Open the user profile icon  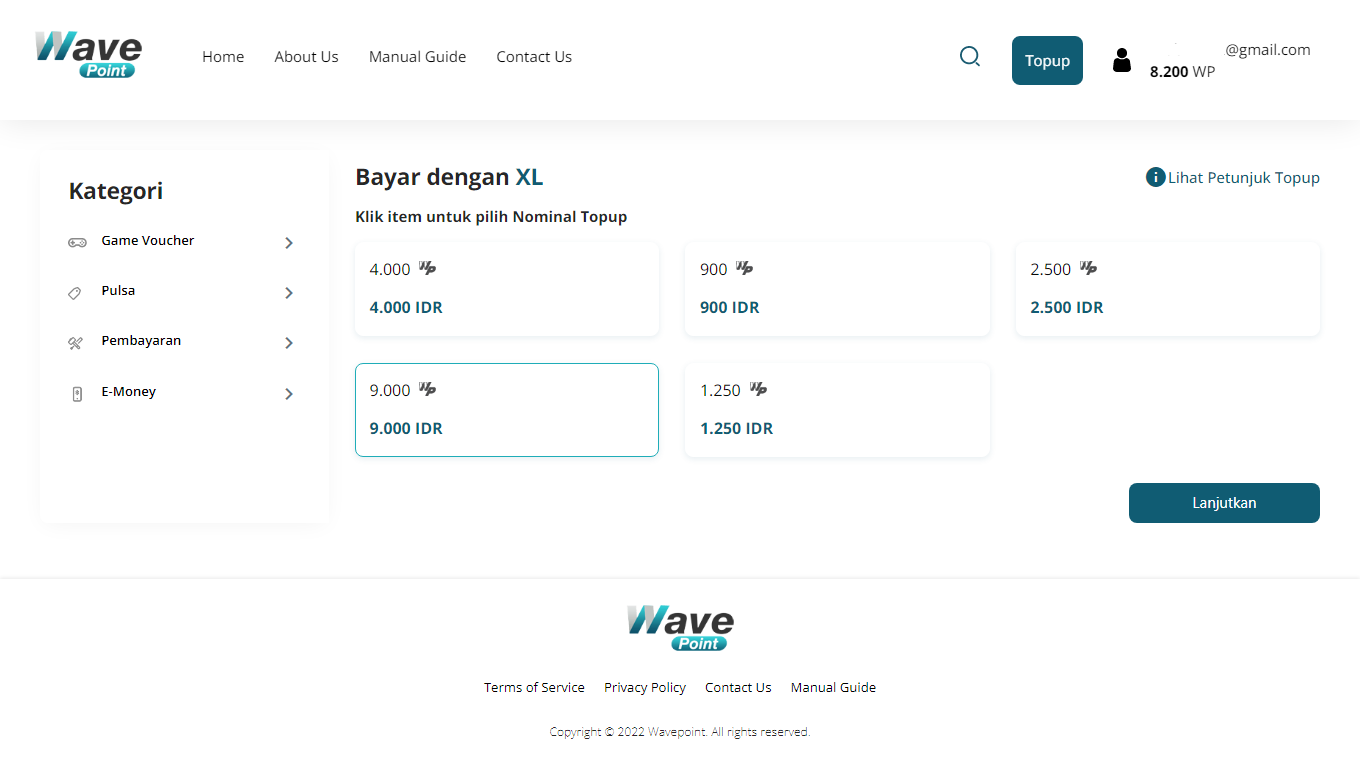click(1122, 60)
